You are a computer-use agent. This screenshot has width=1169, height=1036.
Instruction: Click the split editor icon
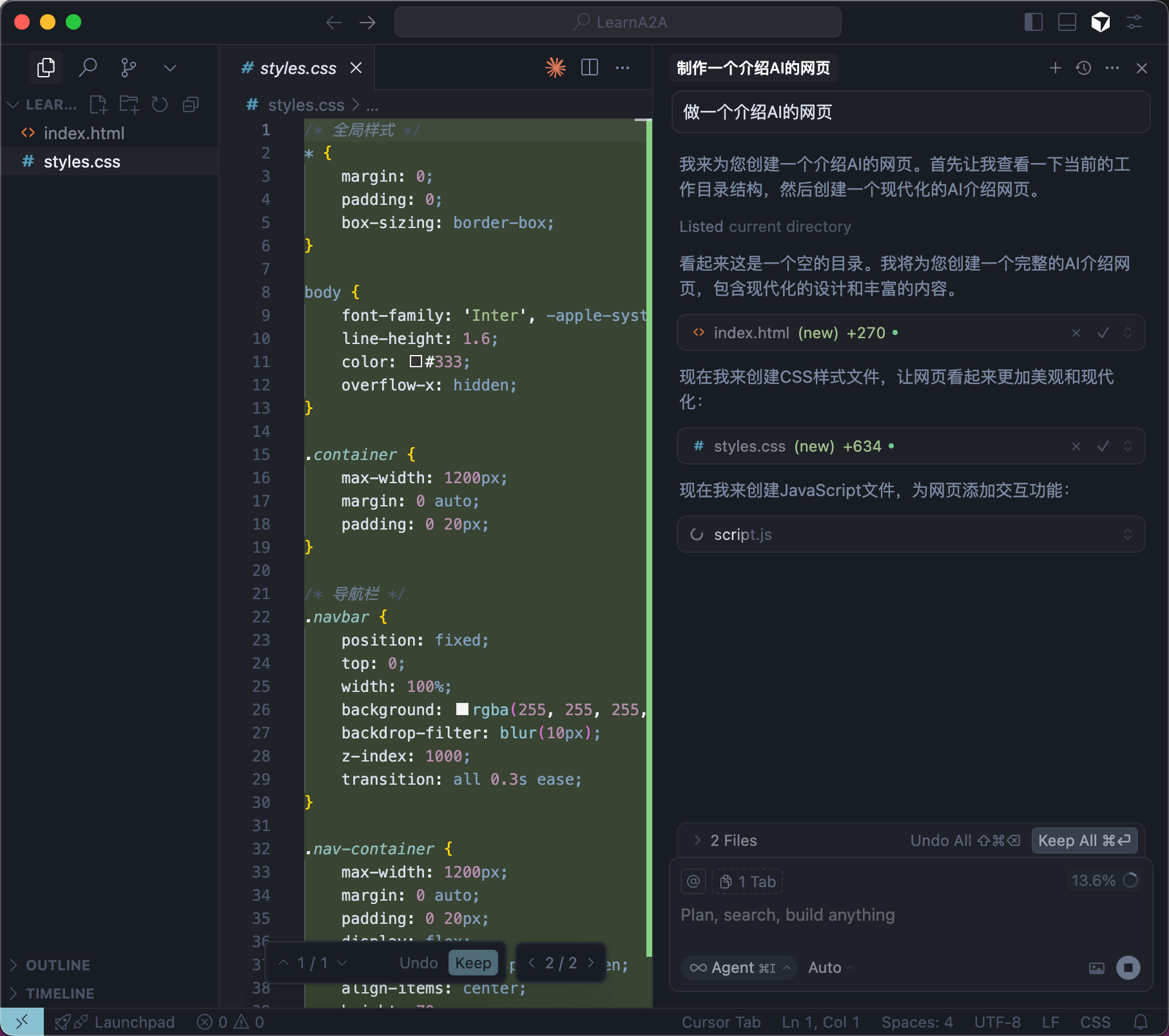[x=589, y=68]
